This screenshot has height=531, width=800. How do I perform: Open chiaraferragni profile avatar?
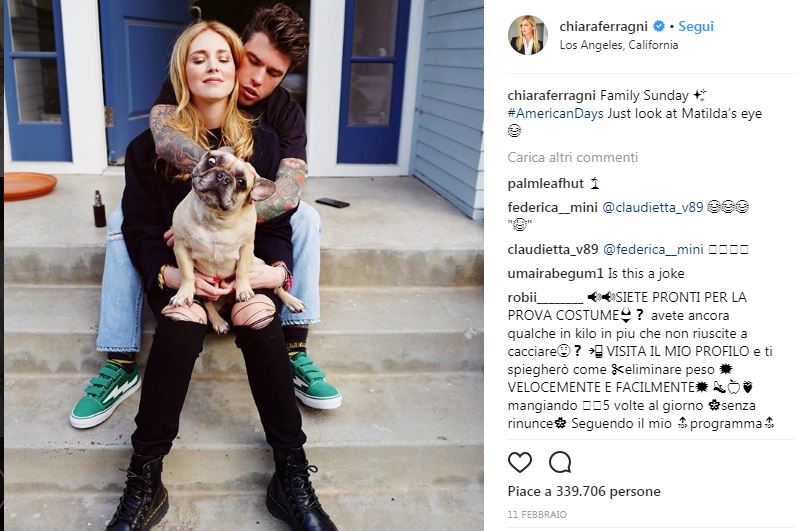click(528, 35)
